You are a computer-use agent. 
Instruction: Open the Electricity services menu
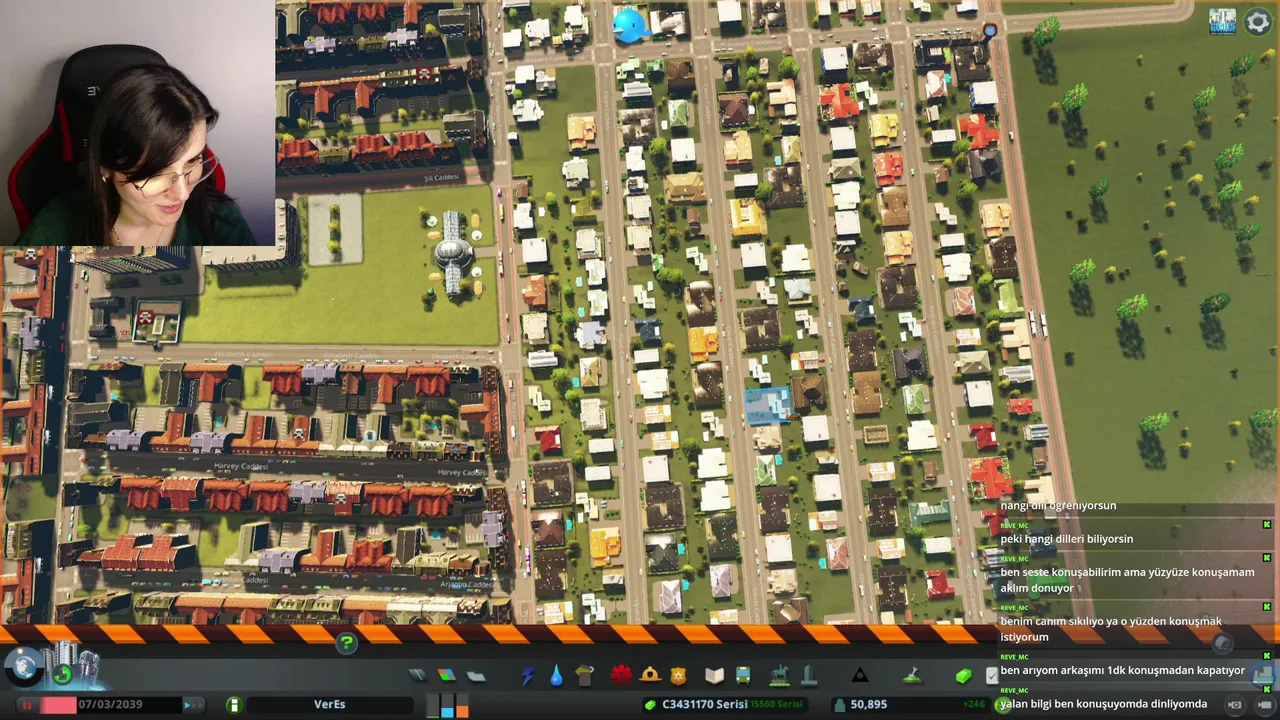(528, 676)
